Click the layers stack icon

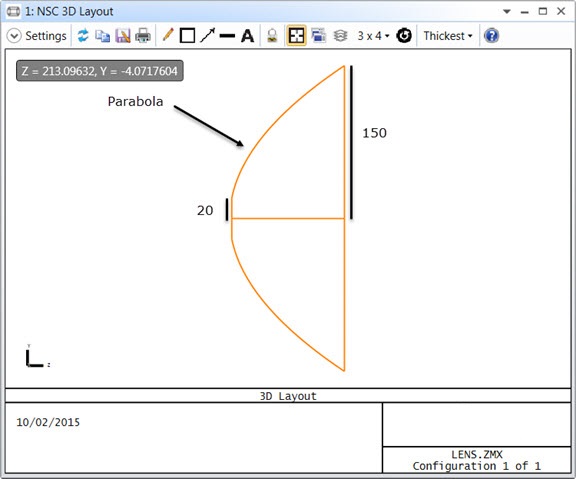340,36
